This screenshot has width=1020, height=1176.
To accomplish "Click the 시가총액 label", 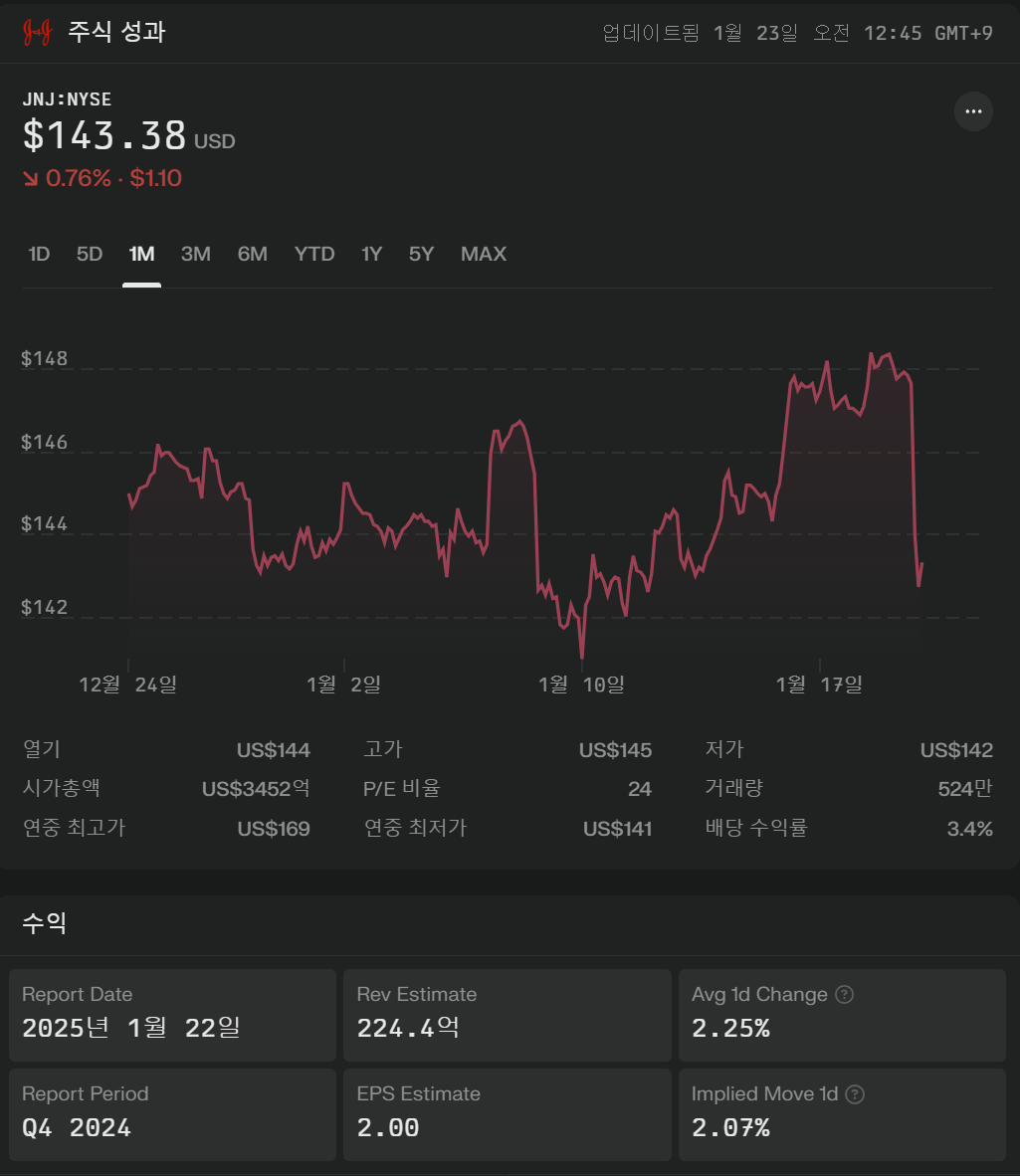I will pos(62,788).
